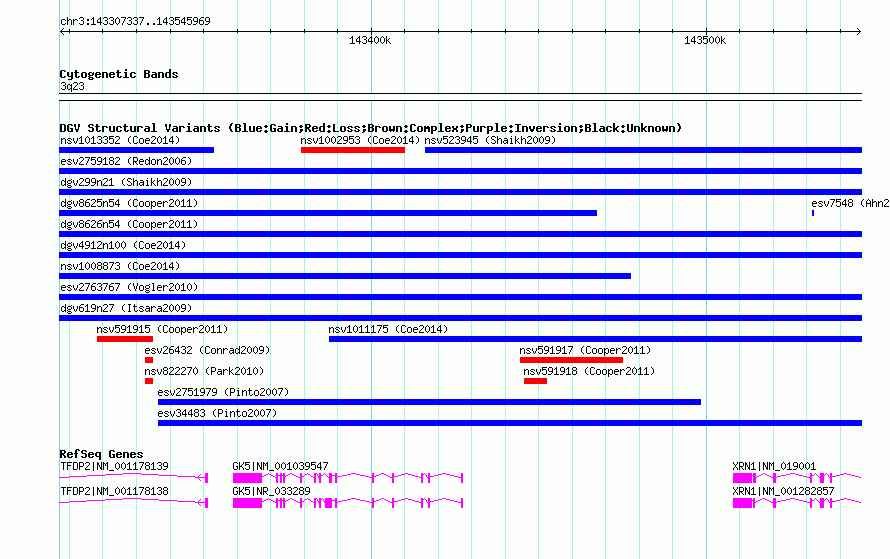Click the nsv1002953 (Coe2014) label
This screenshot has width=890, height=559.
point(360,140)
